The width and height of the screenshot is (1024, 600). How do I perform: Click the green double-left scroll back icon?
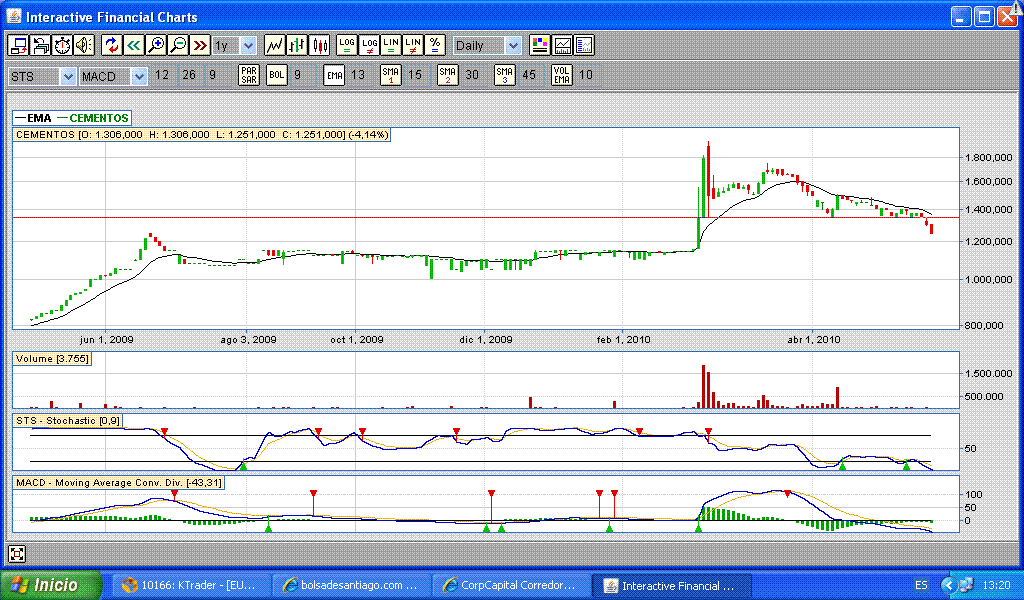coord(134,46)
